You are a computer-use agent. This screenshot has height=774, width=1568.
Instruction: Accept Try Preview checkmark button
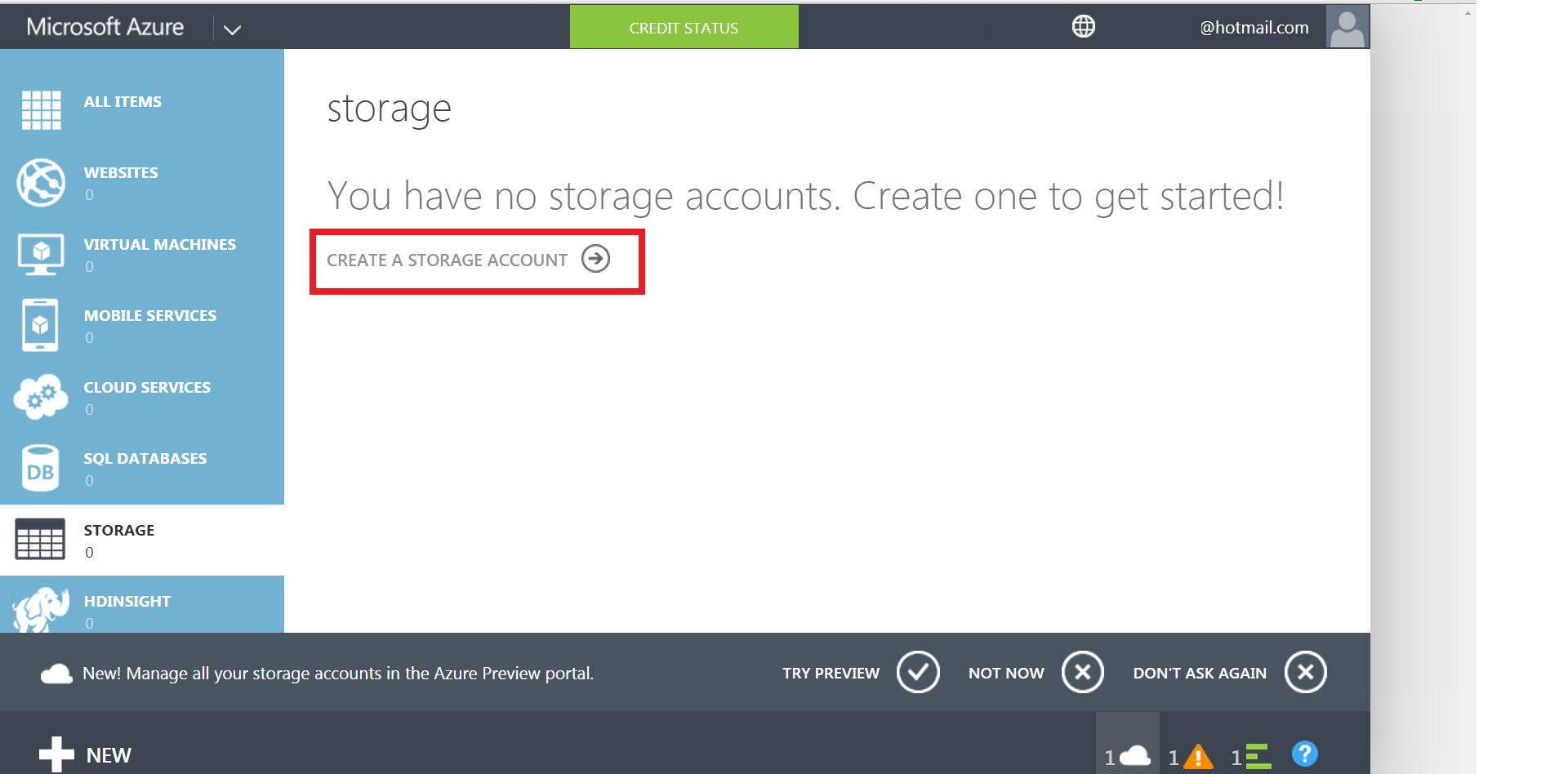[918, 672]
